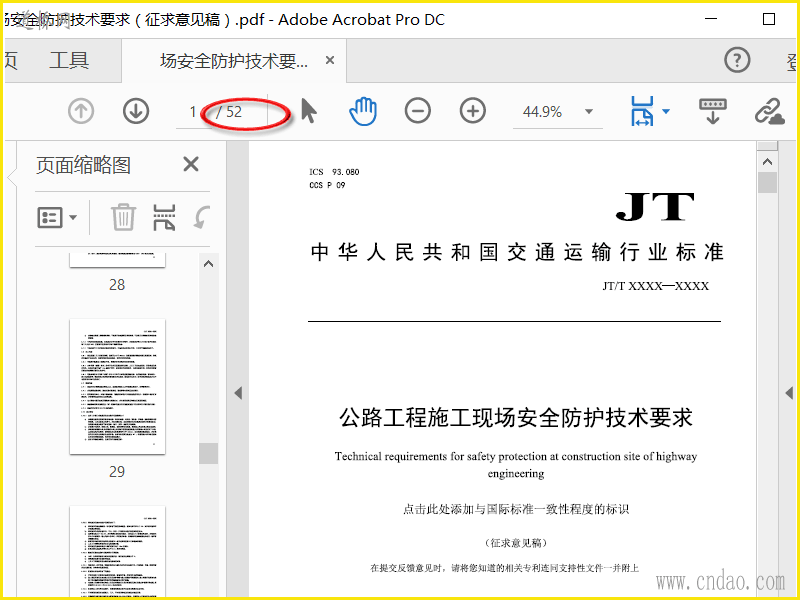This screenshot has height=600, width=800.
Task: Close the 场安全防护技术要... document tab
Action: point(330,60)
